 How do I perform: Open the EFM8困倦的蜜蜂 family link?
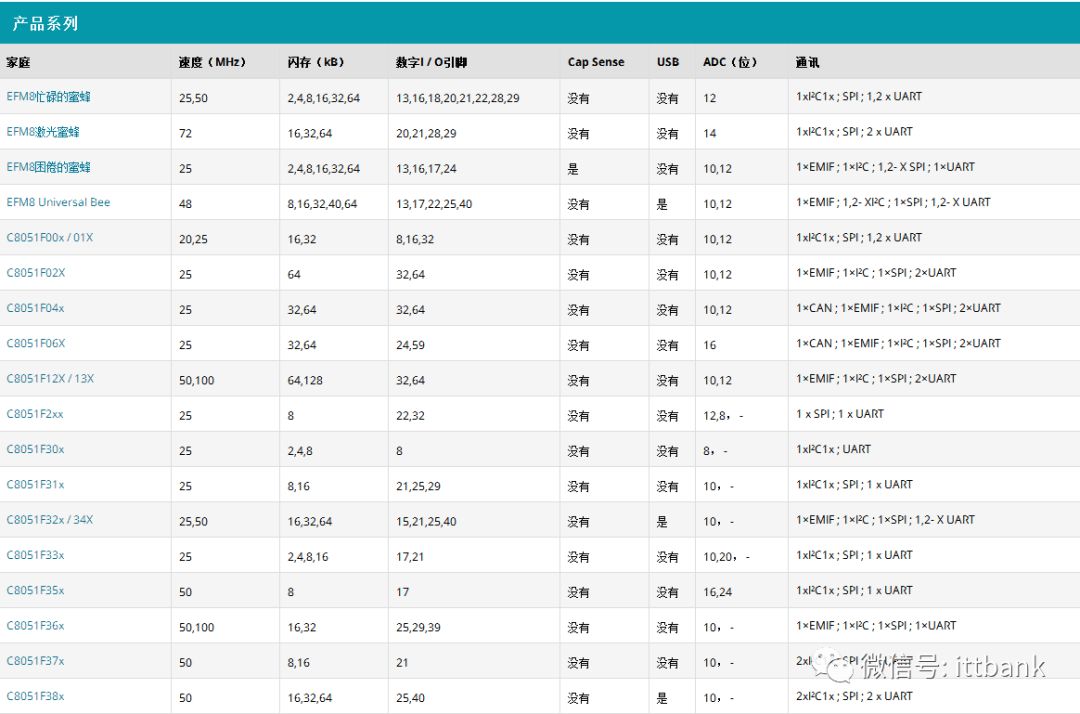click(48, 167)
